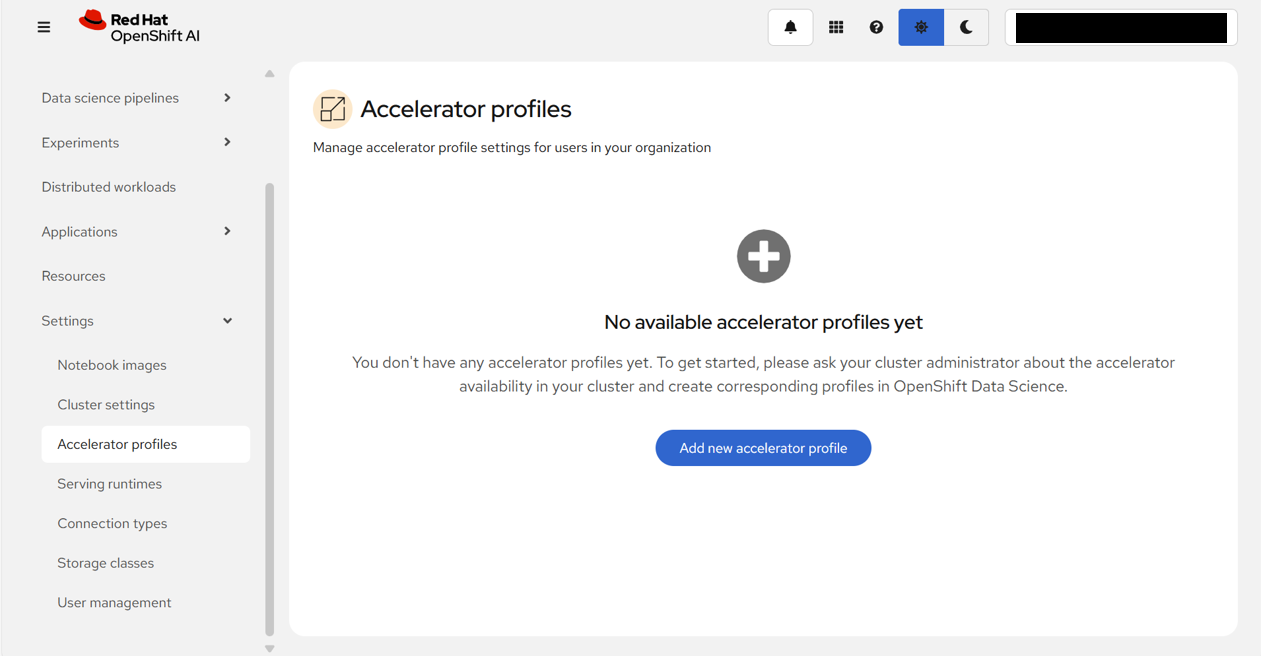Open the notifications bell
The width and height of the screenshot is (1261, 656).
click(x=790, y=27)
